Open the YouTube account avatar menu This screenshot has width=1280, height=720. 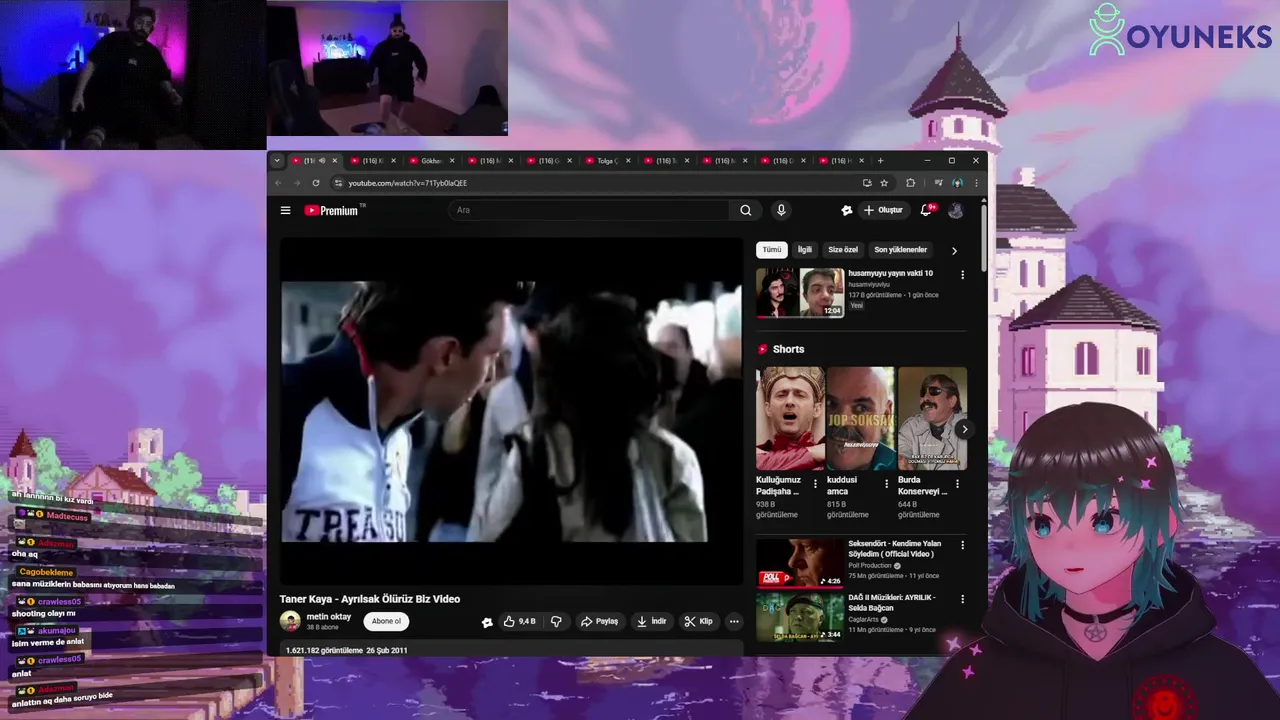(955, 210)
